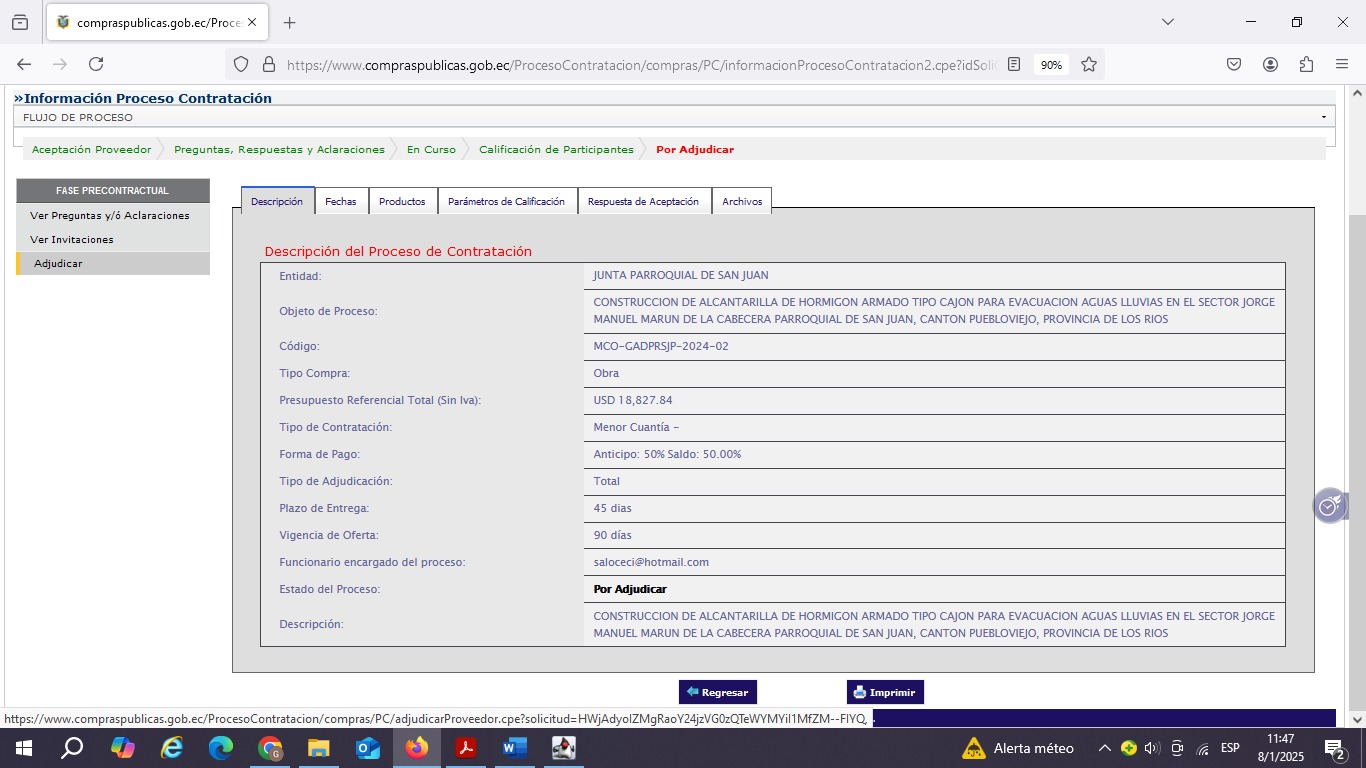Click the Save to Pocket icon
Image resolution: width=1366 pixels, height=768 pixels.
coord(1234,64)
